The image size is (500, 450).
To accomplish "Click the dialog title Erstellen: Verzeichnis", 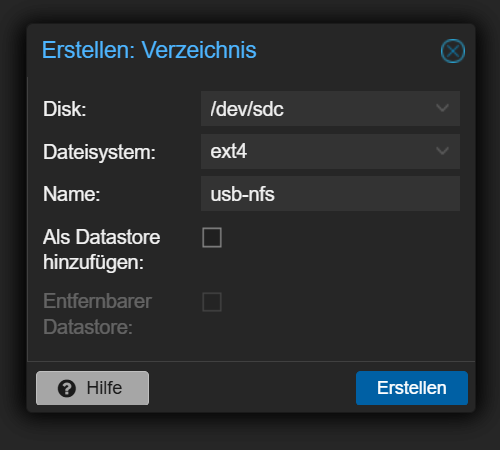I will (149, 50).
